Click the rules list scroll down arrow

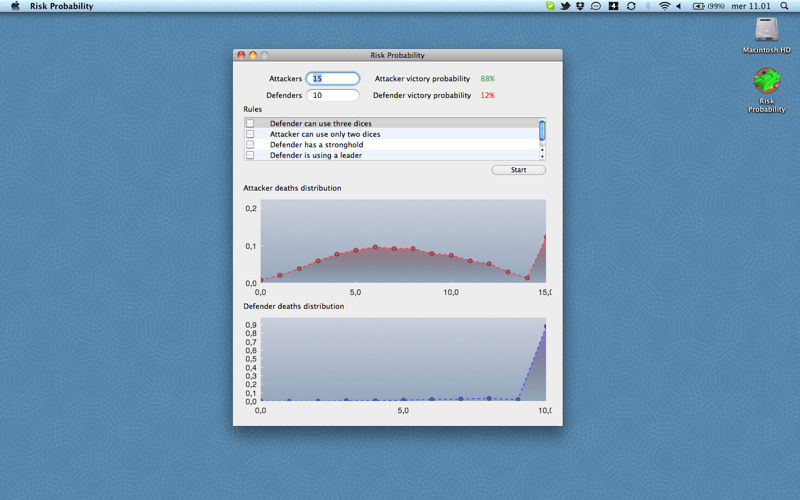point(542,157)
